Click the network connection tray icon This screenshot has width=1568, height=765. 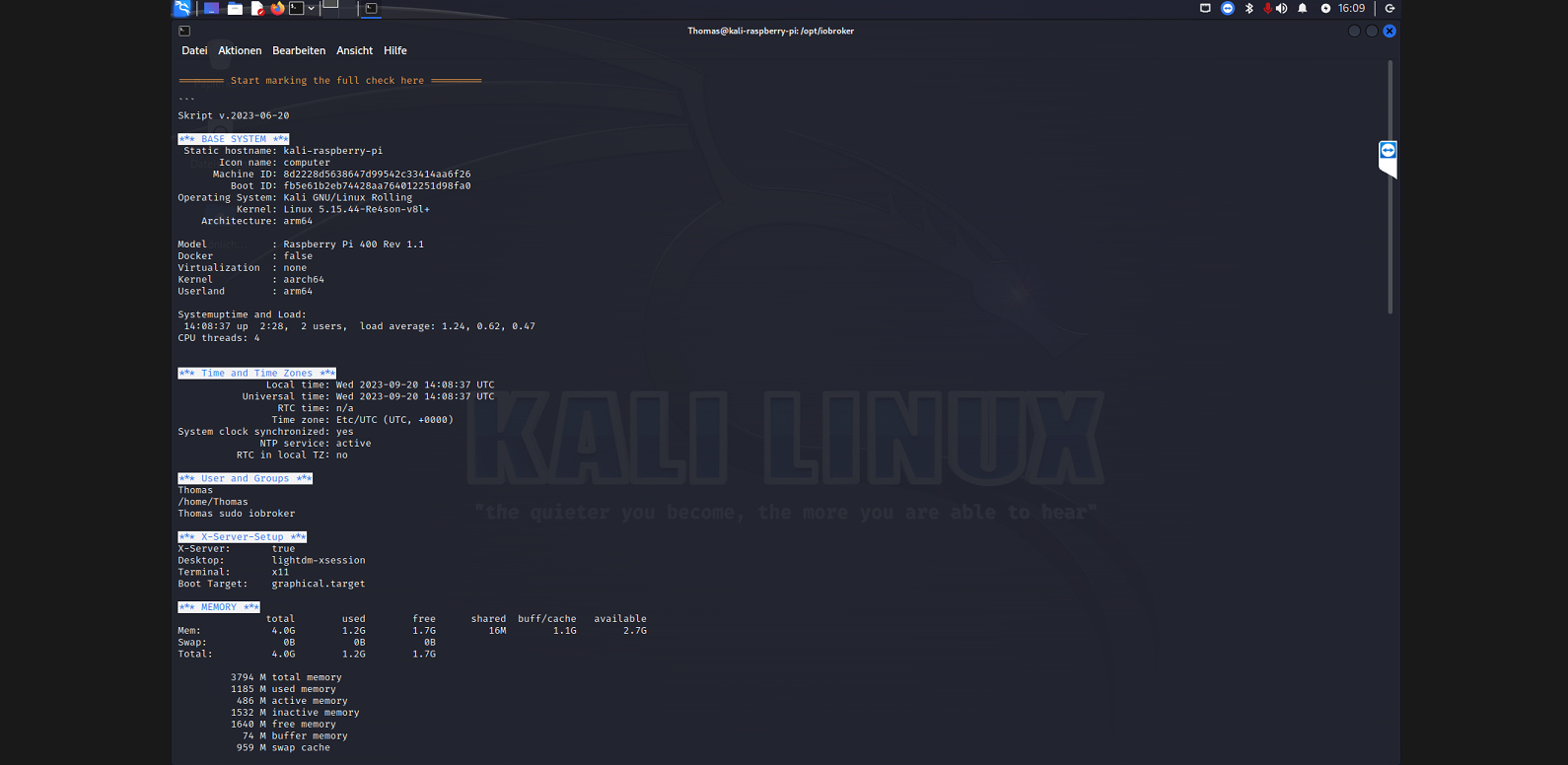(1205, 8)
